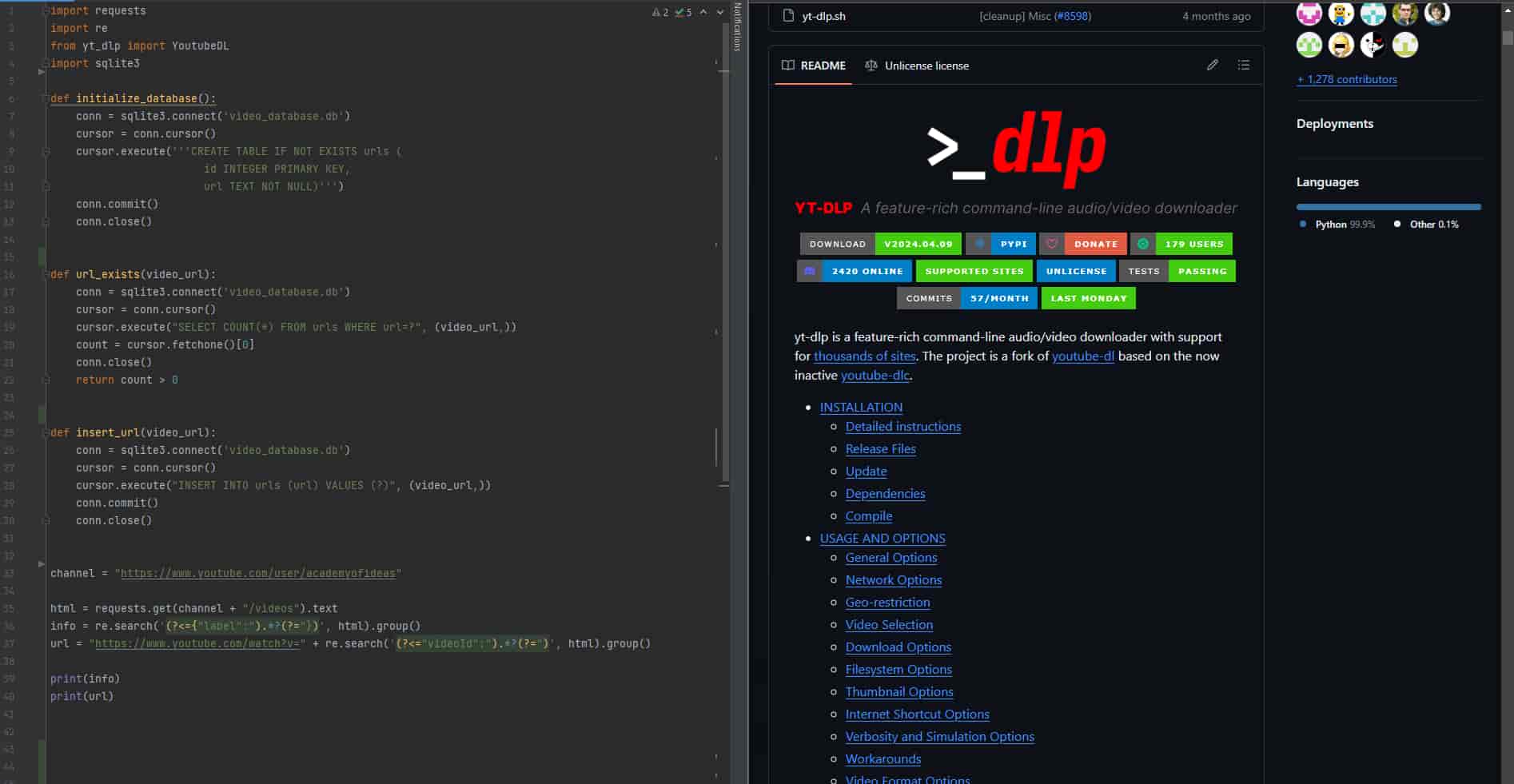Screen dimensions: 1514x784
Task: Switch to the Unlicense license tab
Action: pyautogui.click(x=917, y=66)
